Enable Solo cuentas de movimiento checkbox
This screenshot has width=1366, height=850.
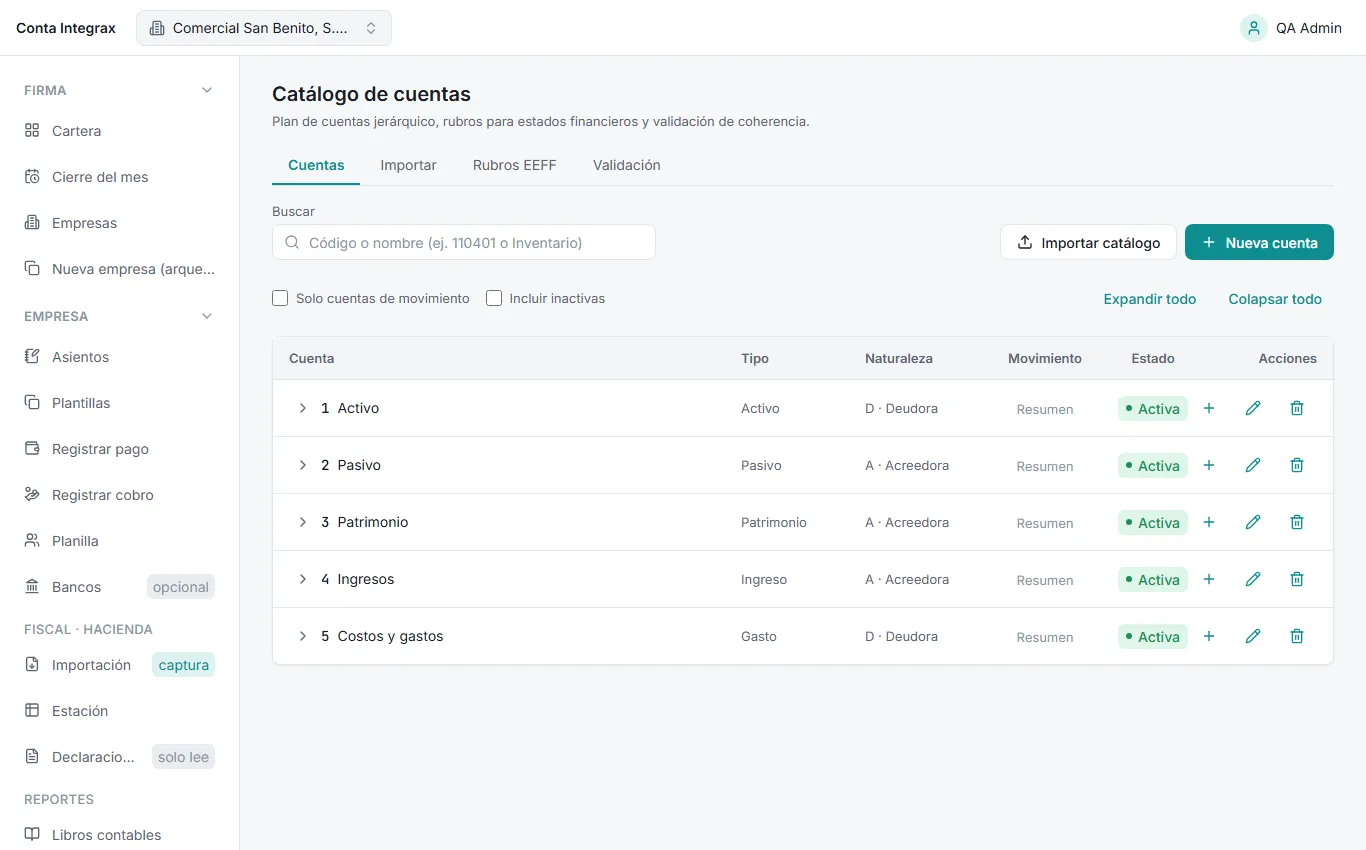(280, 298)
